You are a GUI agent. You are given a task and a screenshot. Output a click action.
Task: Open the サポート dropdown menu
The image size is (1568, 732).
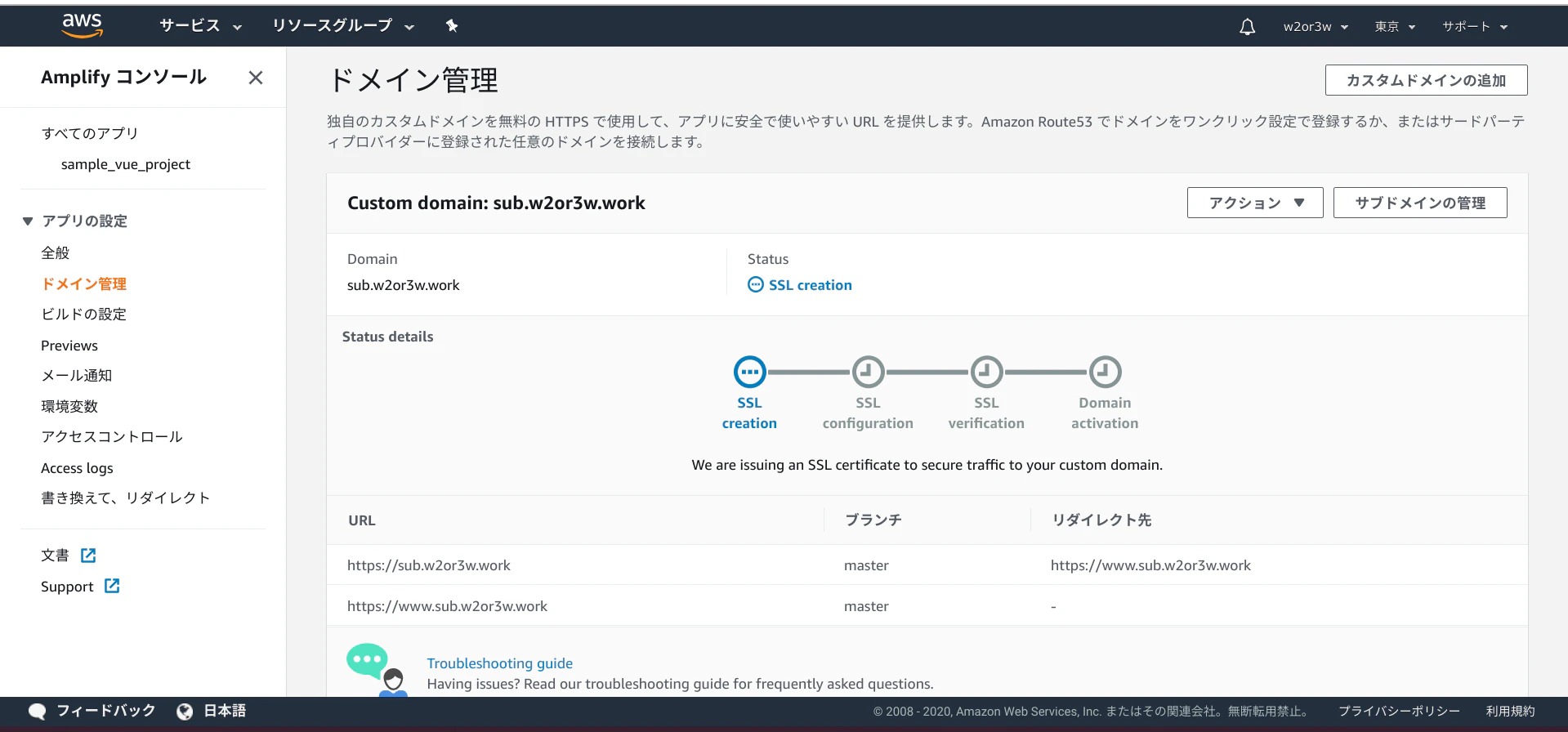click(1475, 27)
